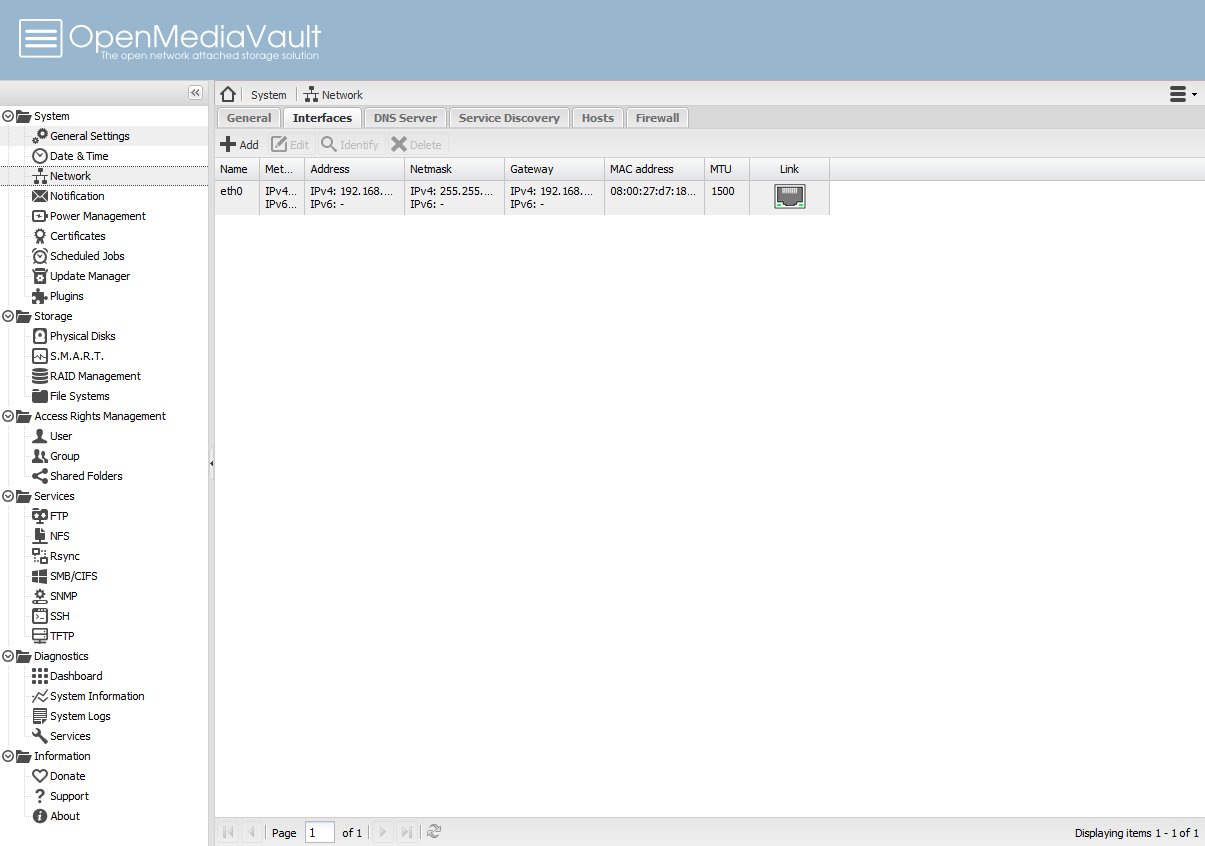The height and width of the screenshot is (846, 1205).
Task: Click the MTU column header
Action: 727,169
